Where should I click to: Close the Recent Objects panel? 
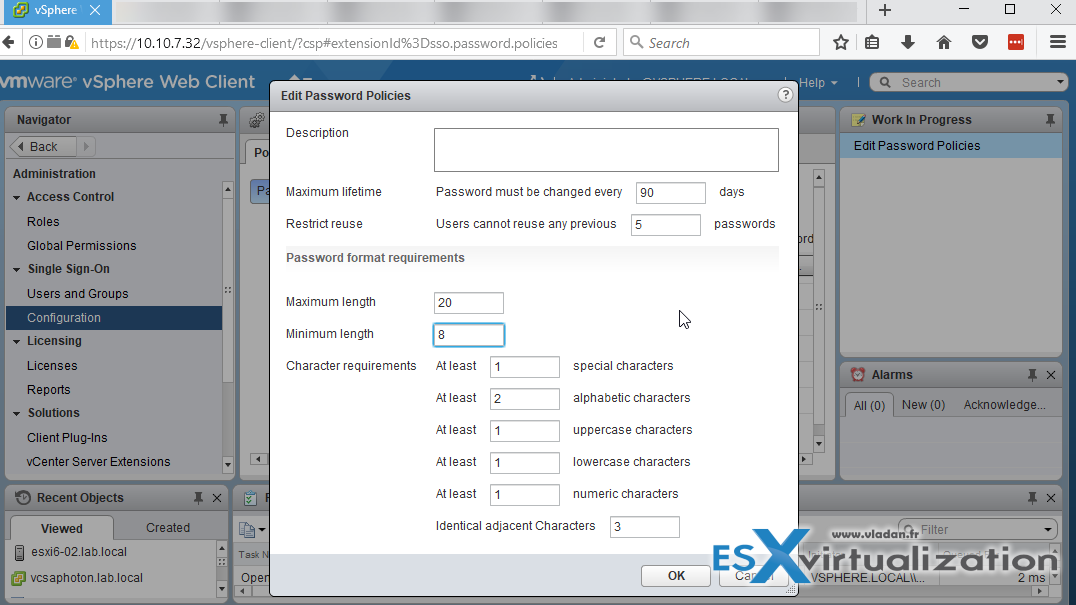pyautogui.click(x=217, y=498)
